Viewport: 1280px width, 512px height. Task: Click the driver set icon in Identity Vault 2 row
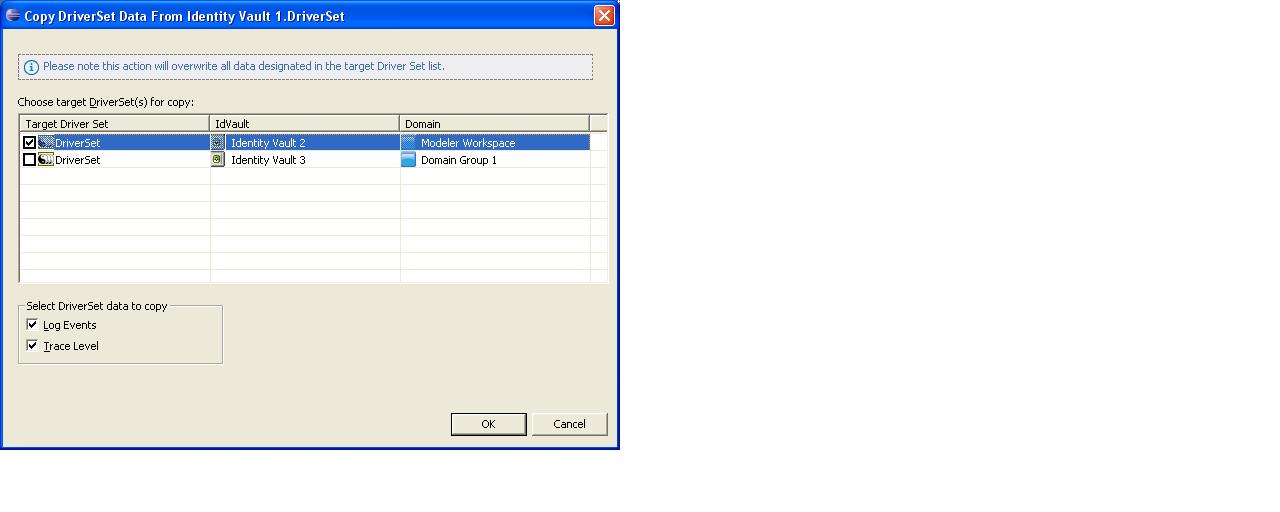click(46, 143)
